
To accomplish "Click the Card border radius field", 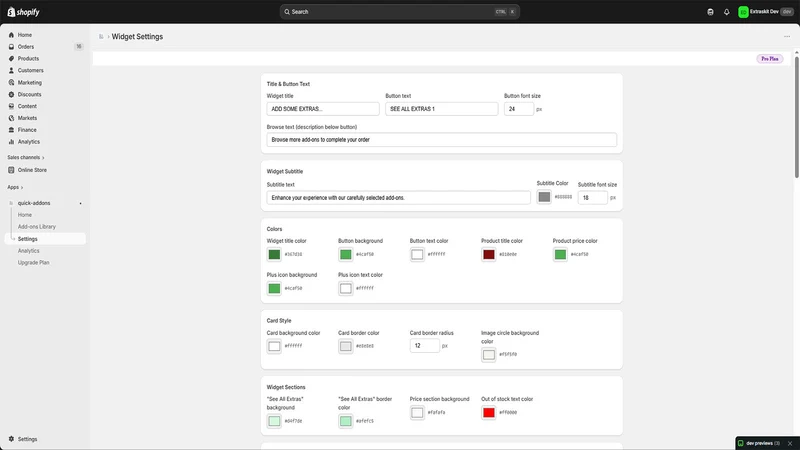I will pyautogui.click(x=424, y=345).
